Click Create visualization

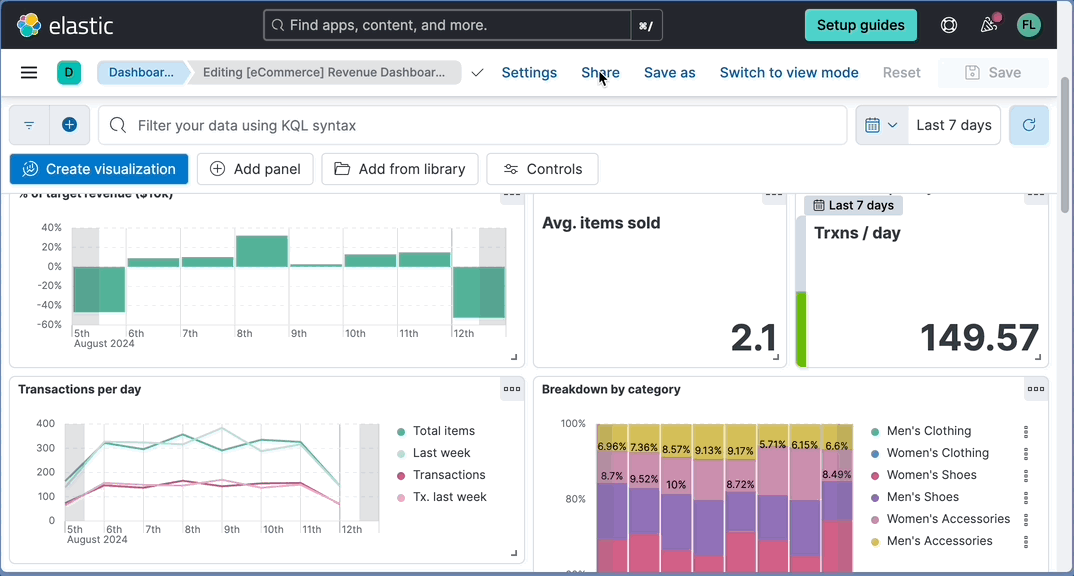pos(99,169)
